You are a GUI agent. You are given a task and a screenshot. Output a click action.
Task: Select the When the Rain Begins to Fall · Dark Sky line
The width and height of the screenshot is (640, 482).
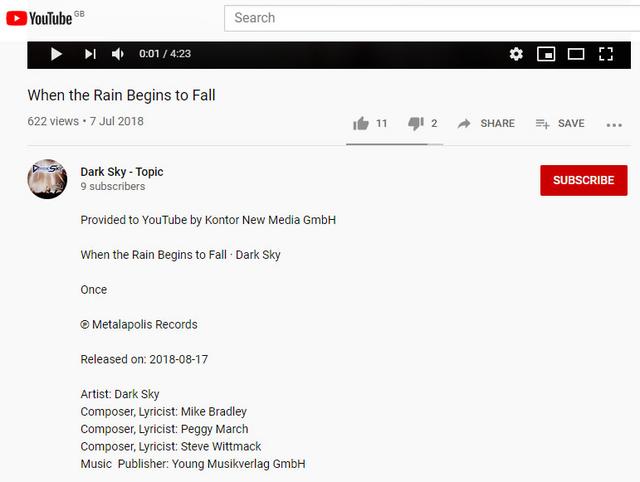pos(180,255)
